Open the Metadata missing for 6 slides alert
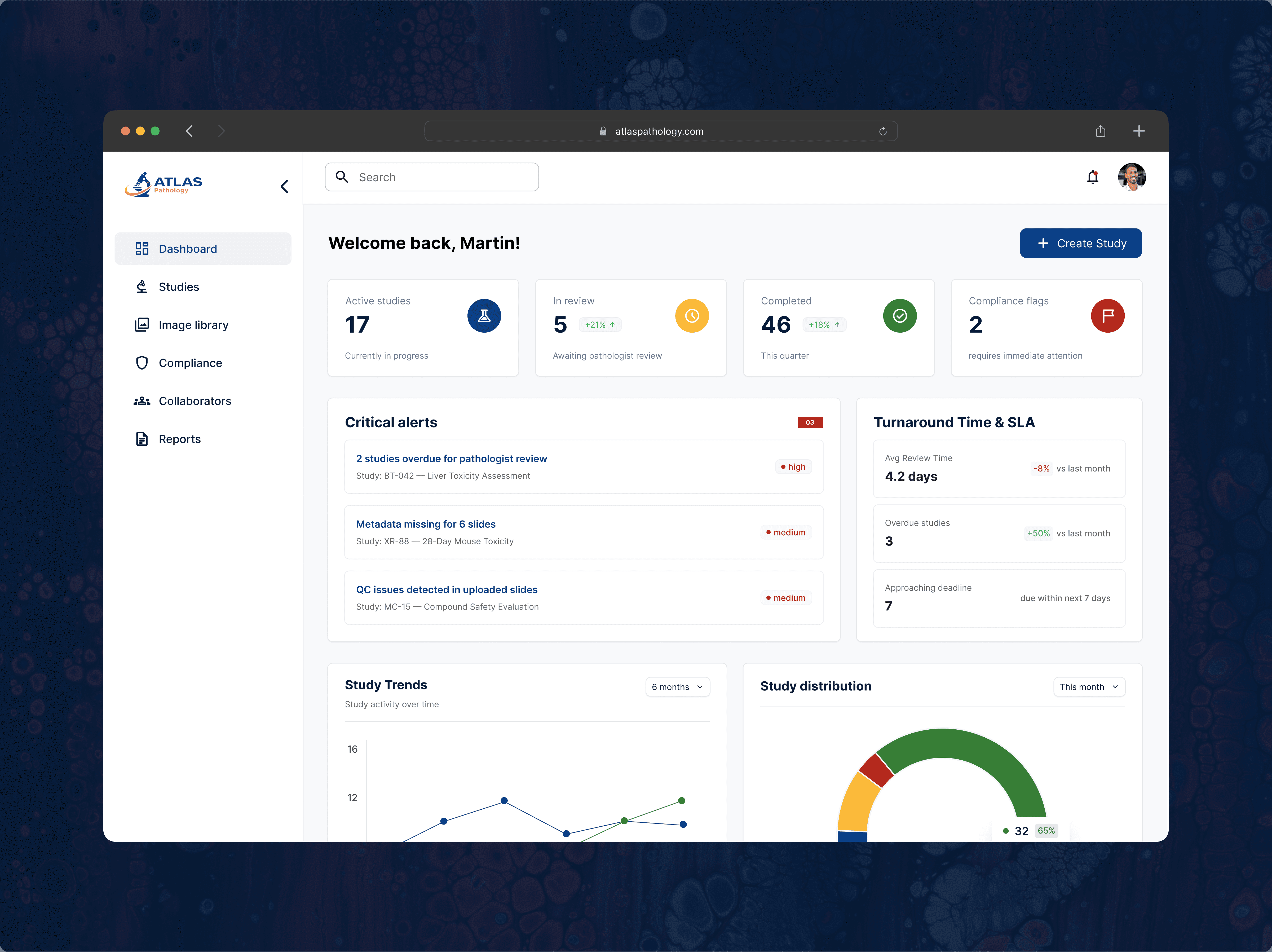Viewport: 1272px width, 952px height. [426, 524]
